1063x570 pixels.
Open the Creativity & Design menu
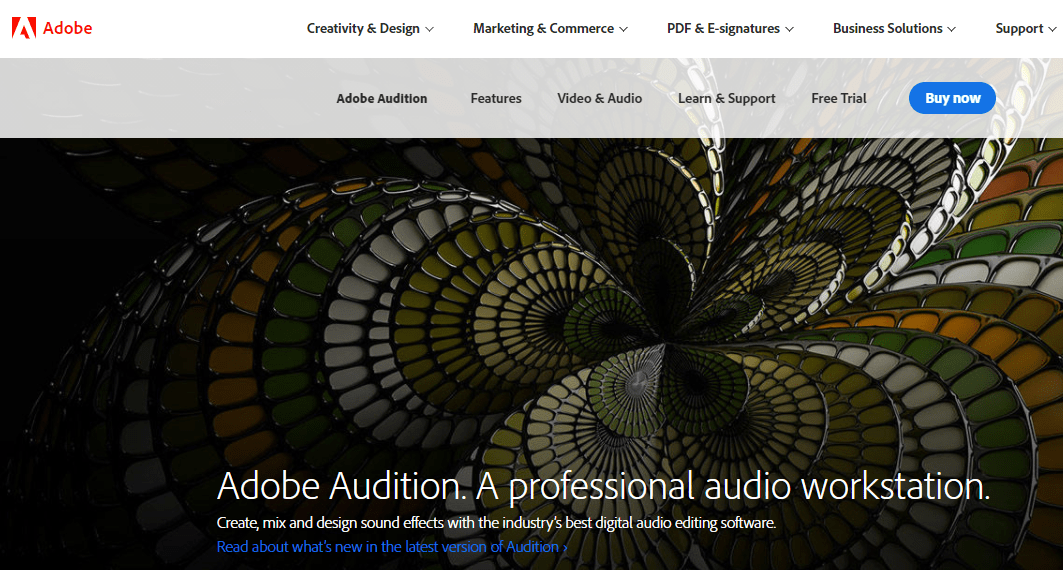363,28
